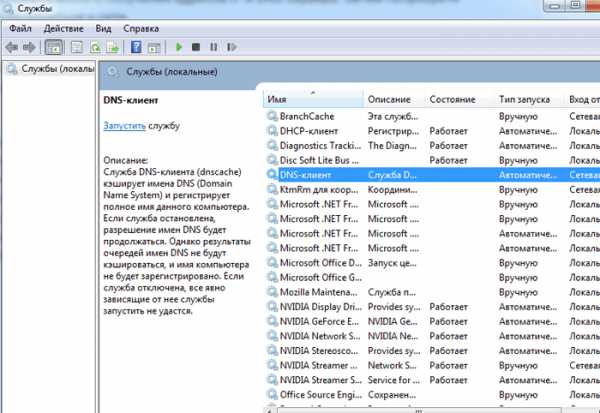Click the DNS-клиент name in the highlighted row
Image resolution: width=600 pixels, height=413 pixels.
305,175
